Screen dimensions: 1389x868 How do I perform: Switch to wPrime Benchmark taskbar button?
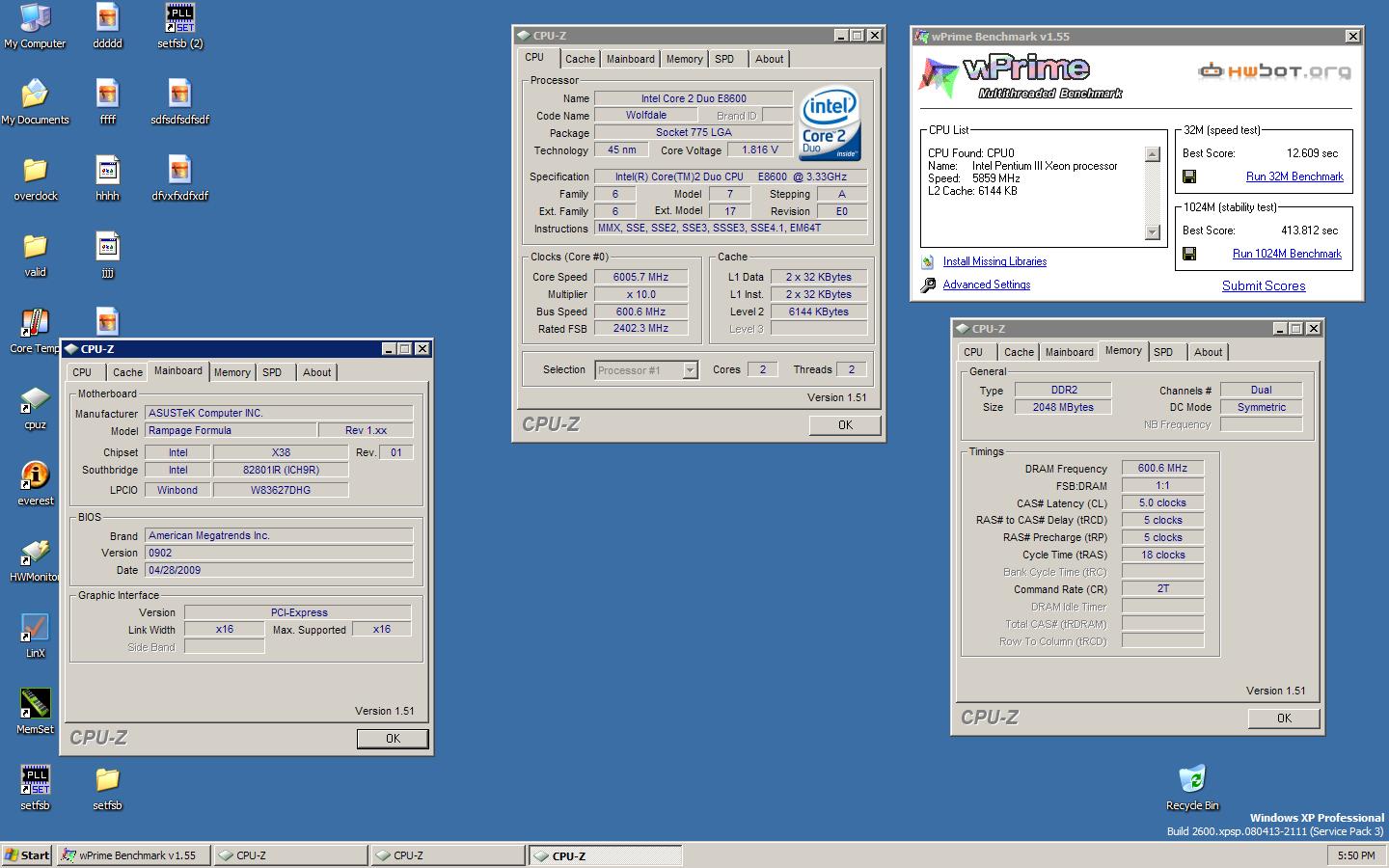click(133, 855)
